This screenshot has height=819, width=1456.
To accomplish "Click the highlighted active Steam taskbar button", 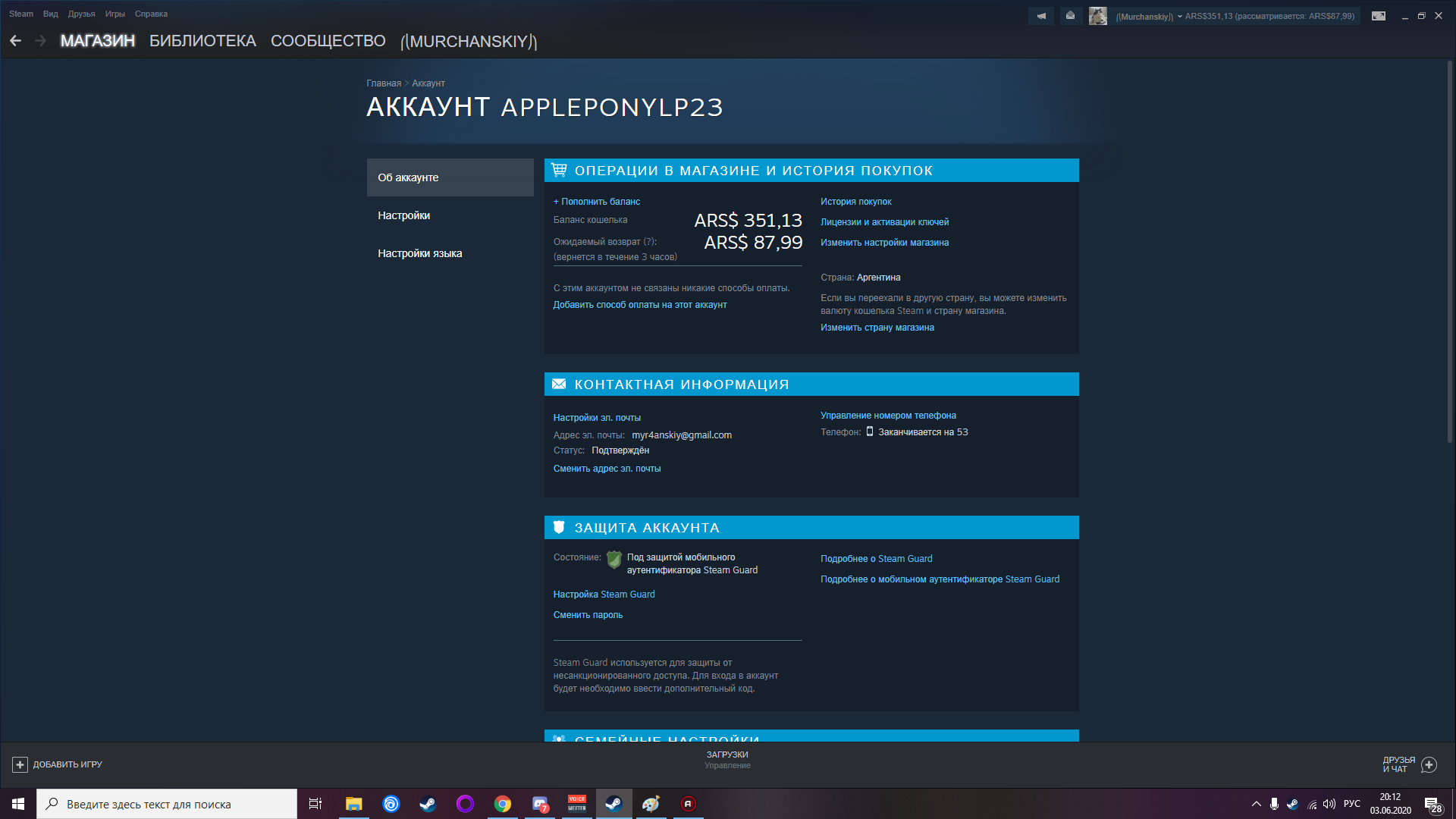I will point(614,804).
